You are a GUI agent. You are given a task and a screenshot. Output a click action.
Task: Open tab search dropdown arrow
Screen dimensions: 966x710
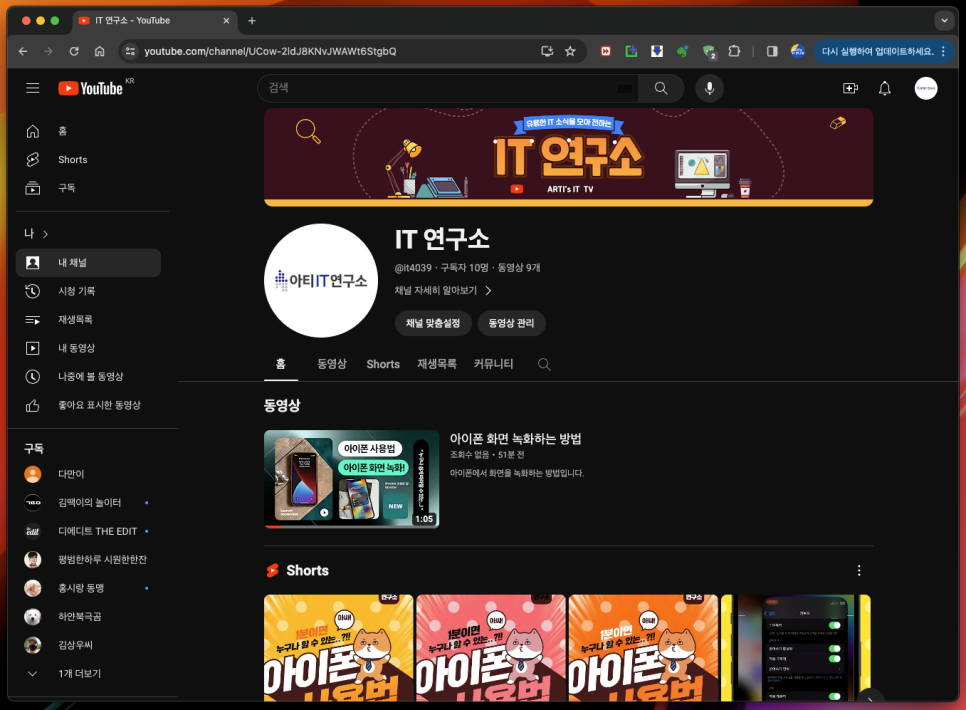click(x=944, y=20)
